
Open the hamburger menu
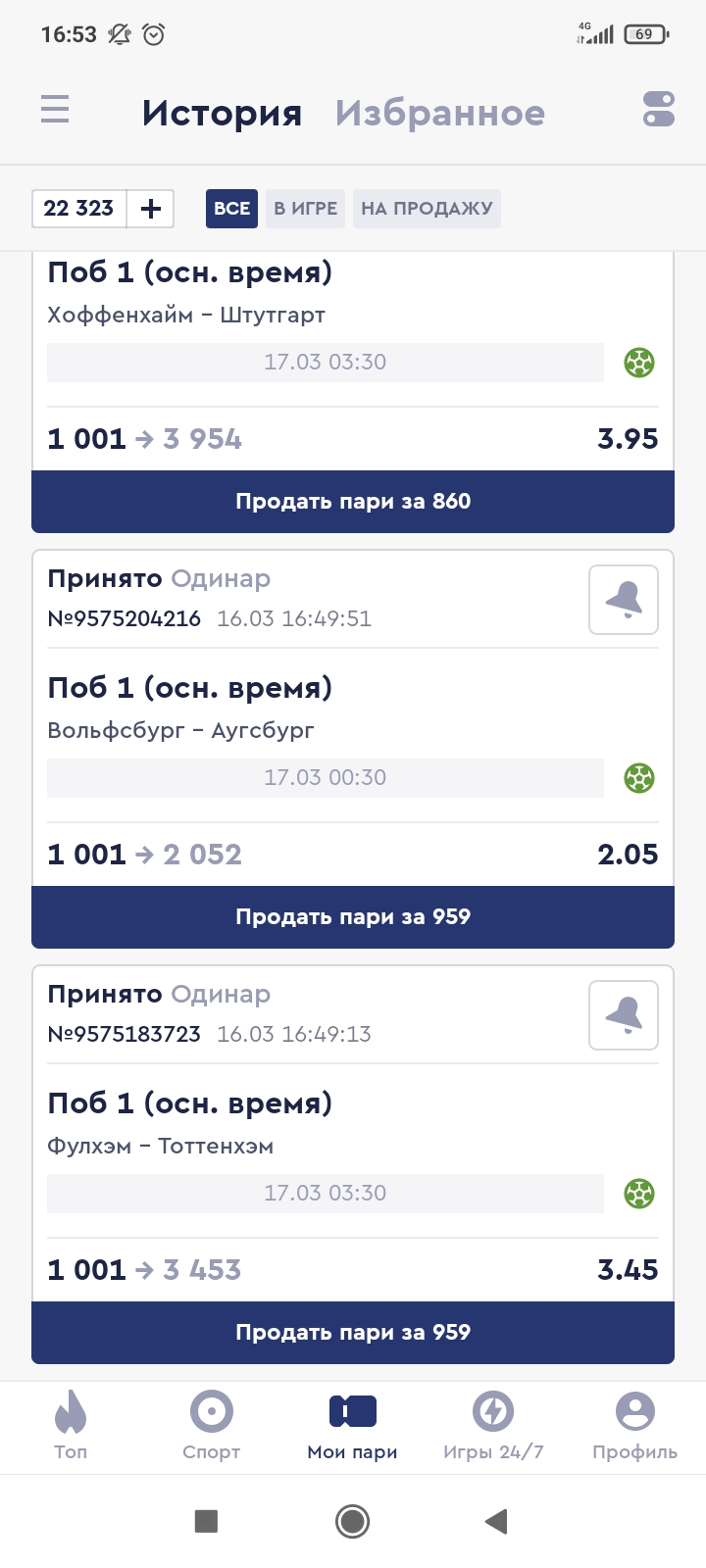(x=55, y=109)
